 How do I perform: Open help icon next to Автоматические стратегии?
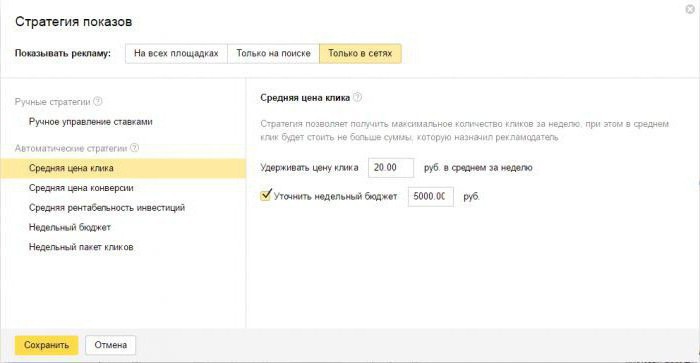pyautogui.click(x=134, y=148)
